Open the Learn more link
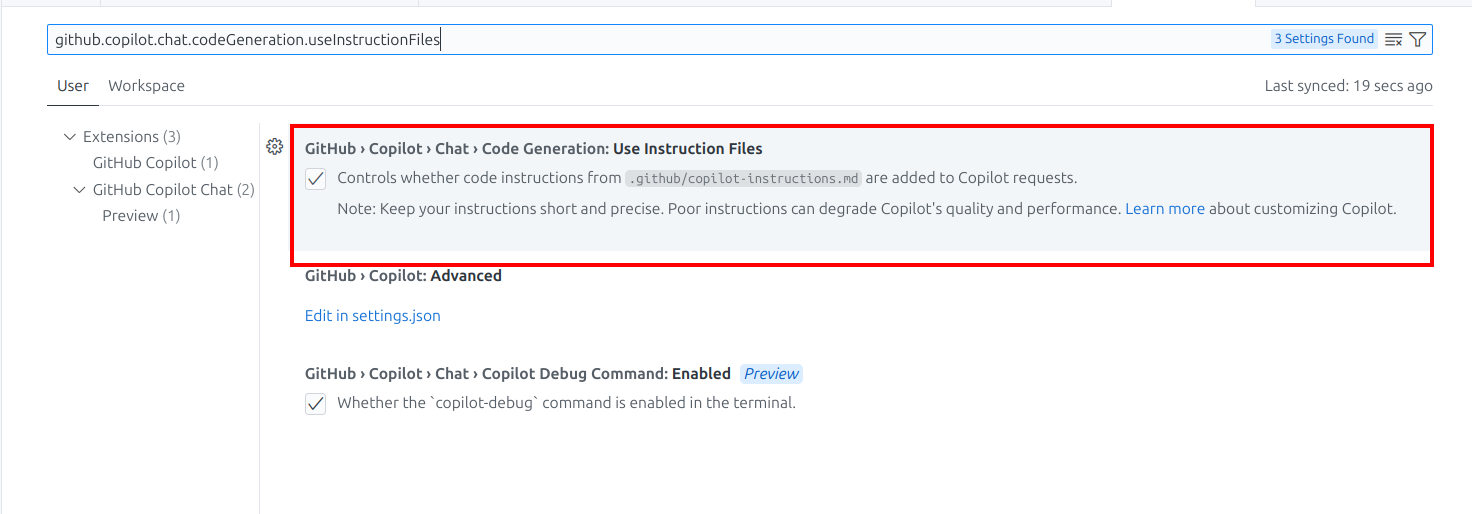 coord(1164,209)
